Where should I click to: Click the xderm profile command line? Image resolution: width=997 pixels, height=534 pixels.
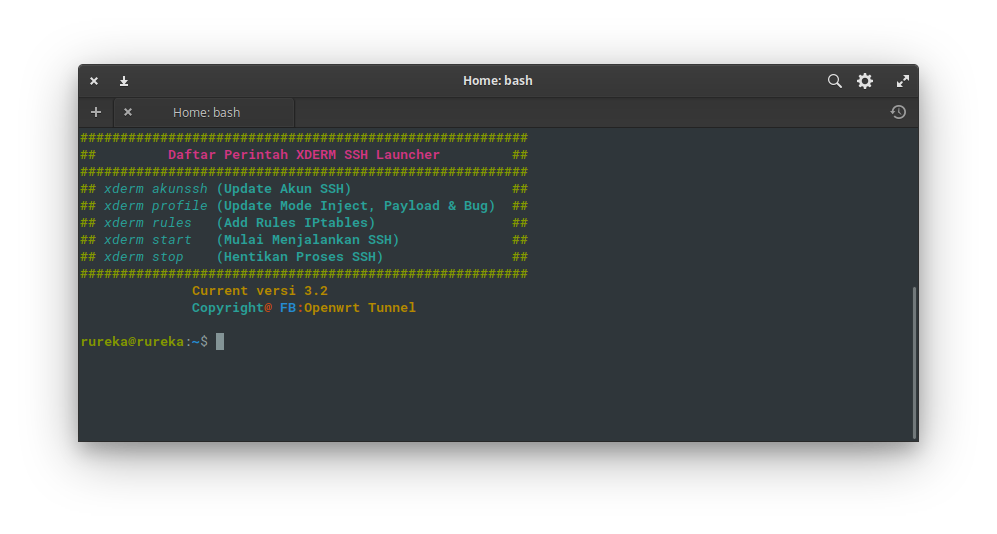tap(304, 206)
